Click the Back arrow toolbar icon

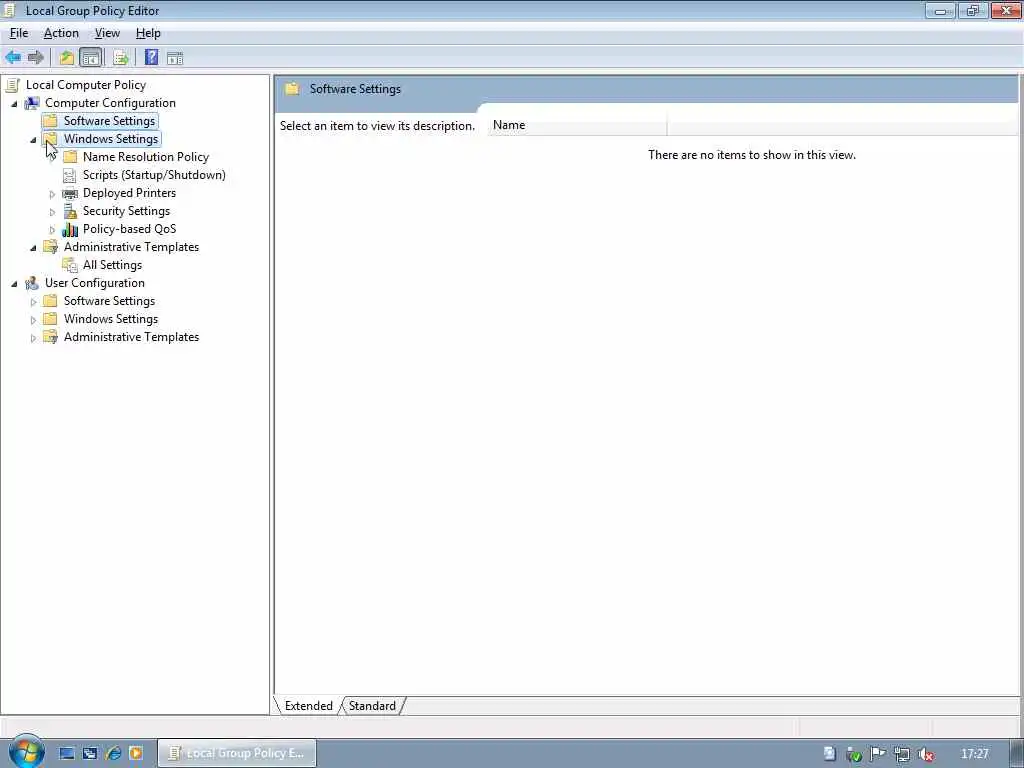pos(13,57)
